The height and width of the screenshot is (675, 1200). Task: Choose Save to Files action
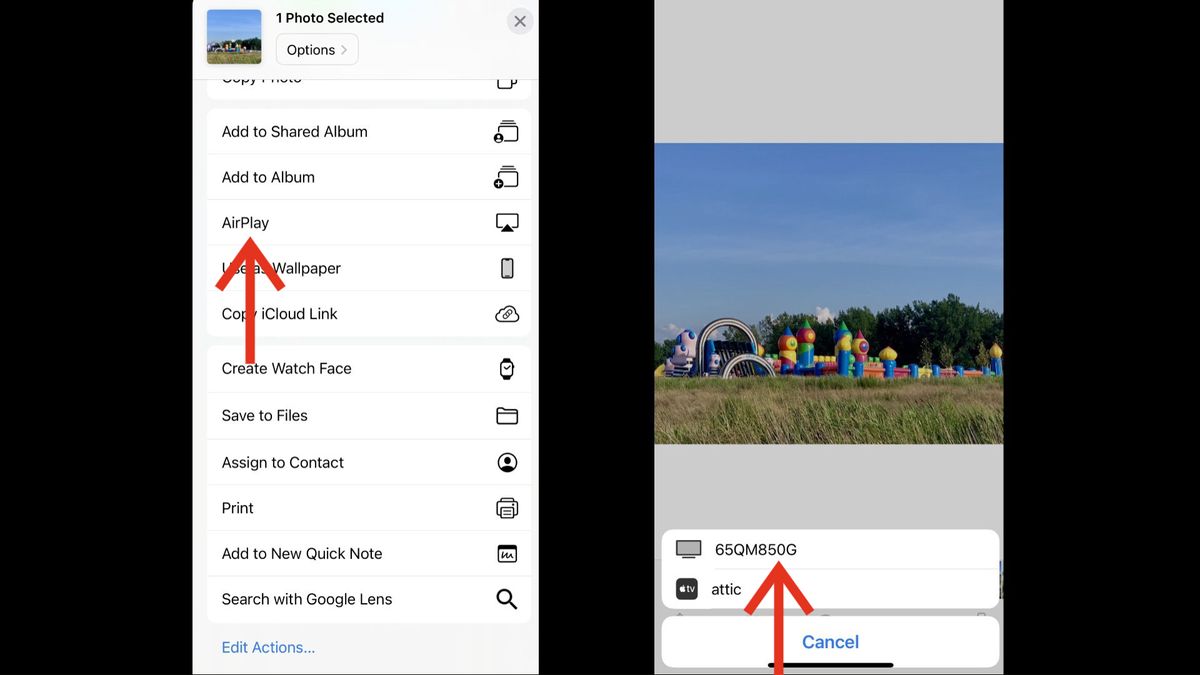pyautogui.click(x=369, y=416)
